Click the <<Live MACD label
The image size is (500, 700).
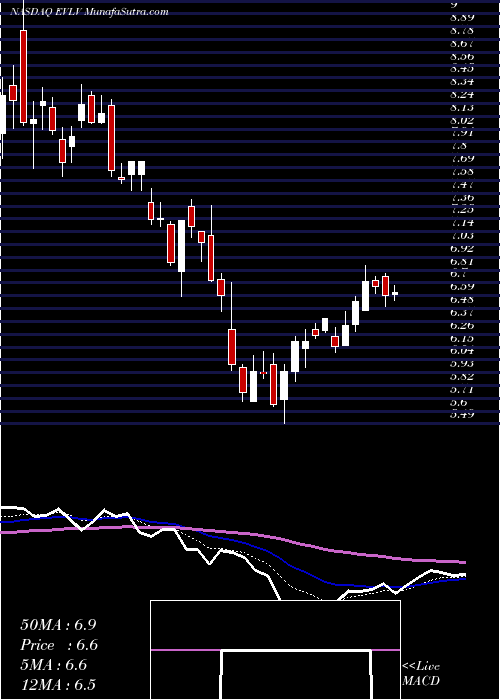[421, 673]
